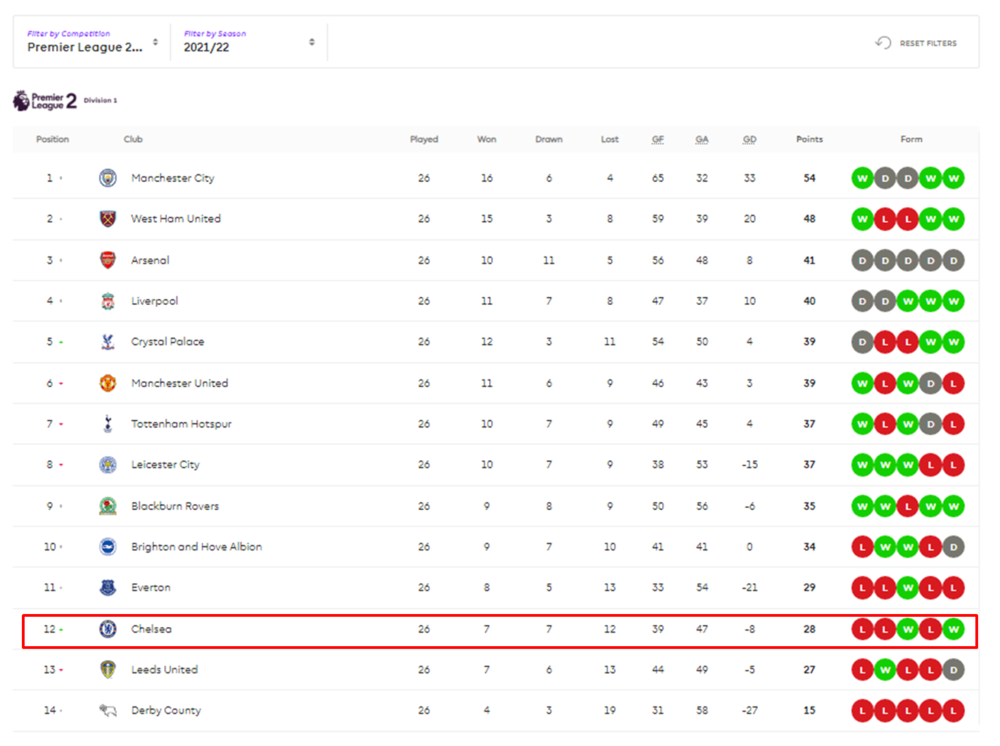Click the Liverpool club crest
Screen dimensions: 1000x746
(108, 301)
